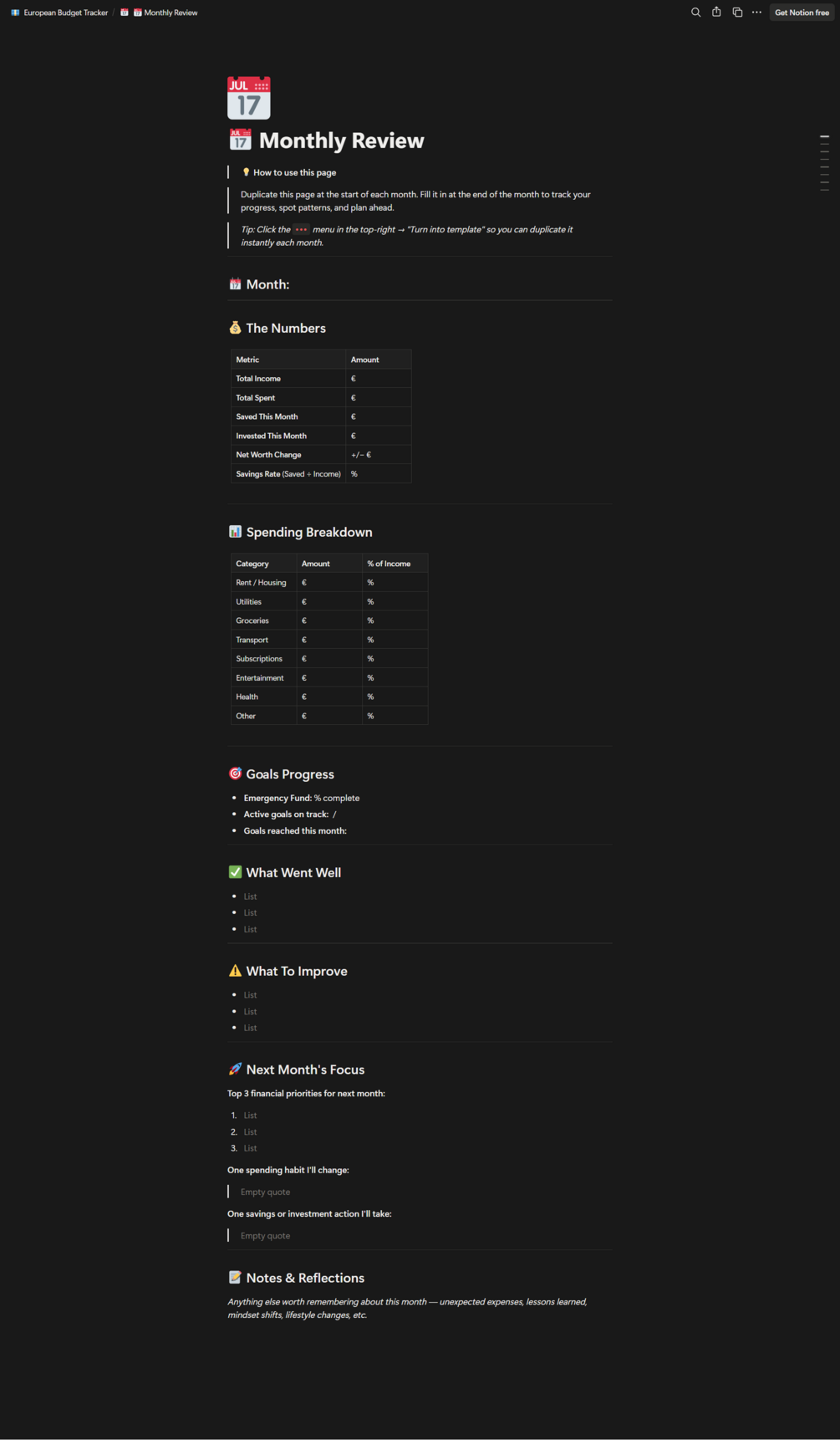840x1440 pixels.
Task: Click the large JUL 17 calendar page icon
Action: point(249,98)
